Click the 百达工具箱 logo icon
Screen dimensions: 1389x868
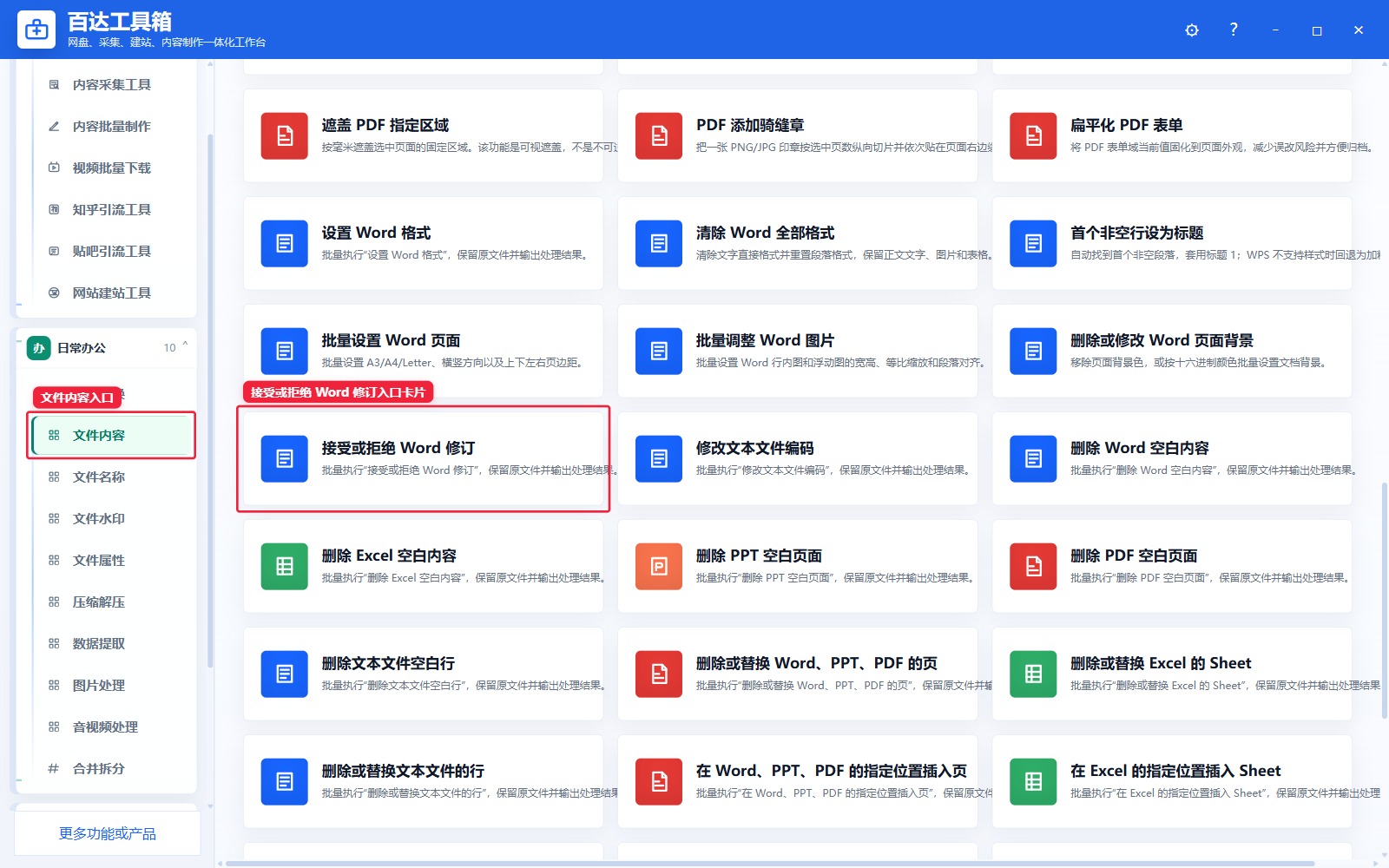(36, 30)
